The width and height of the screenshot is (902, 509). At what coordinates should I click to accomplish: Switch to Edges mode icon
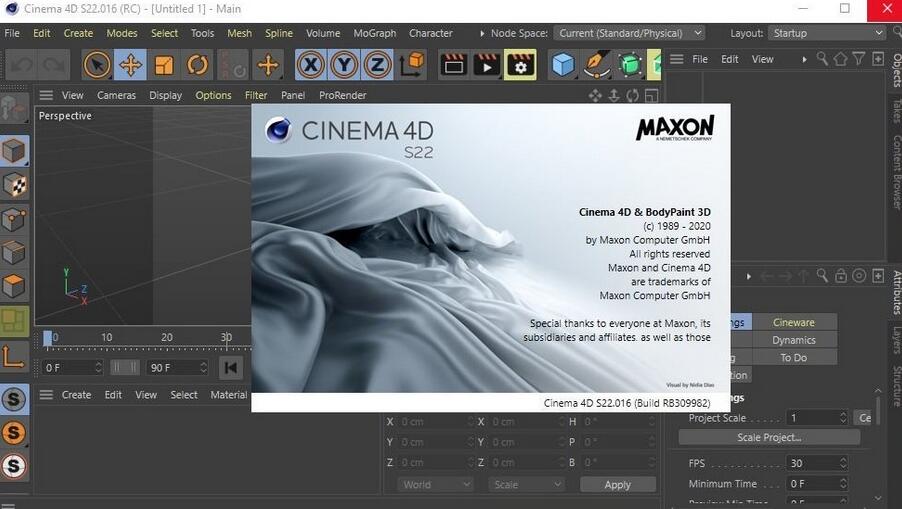tap(14, 252)
